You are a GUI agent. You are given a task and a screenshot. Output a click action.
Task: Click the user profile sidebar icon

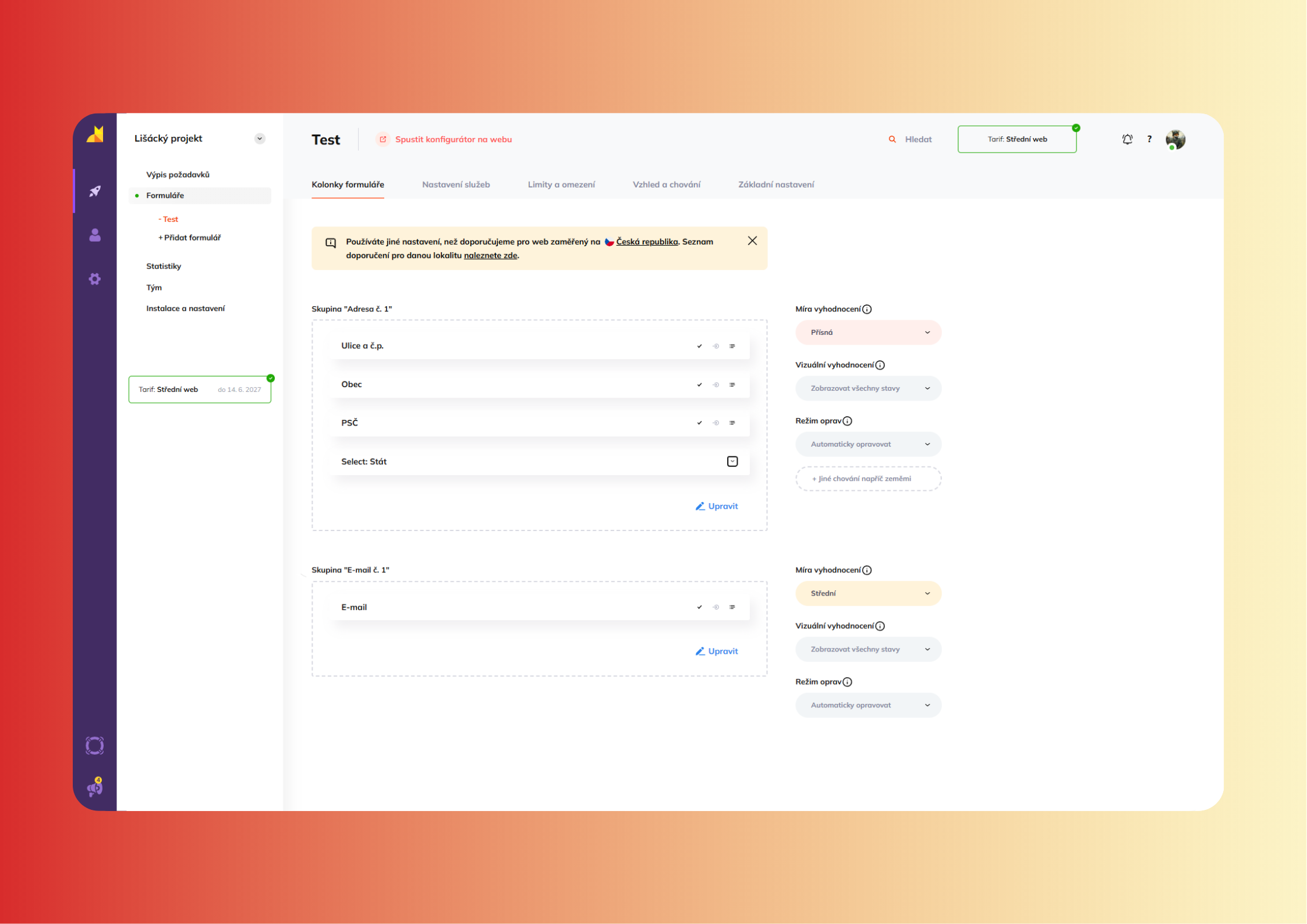95,235
